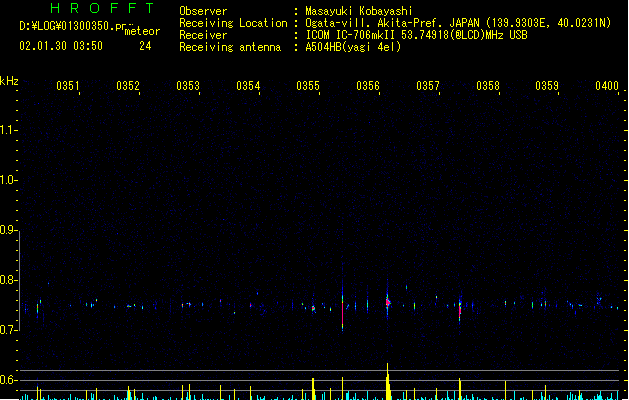This screenshot has width=629, height=400.
Task: Click the 0359 time marker
Action: point(547,86)
